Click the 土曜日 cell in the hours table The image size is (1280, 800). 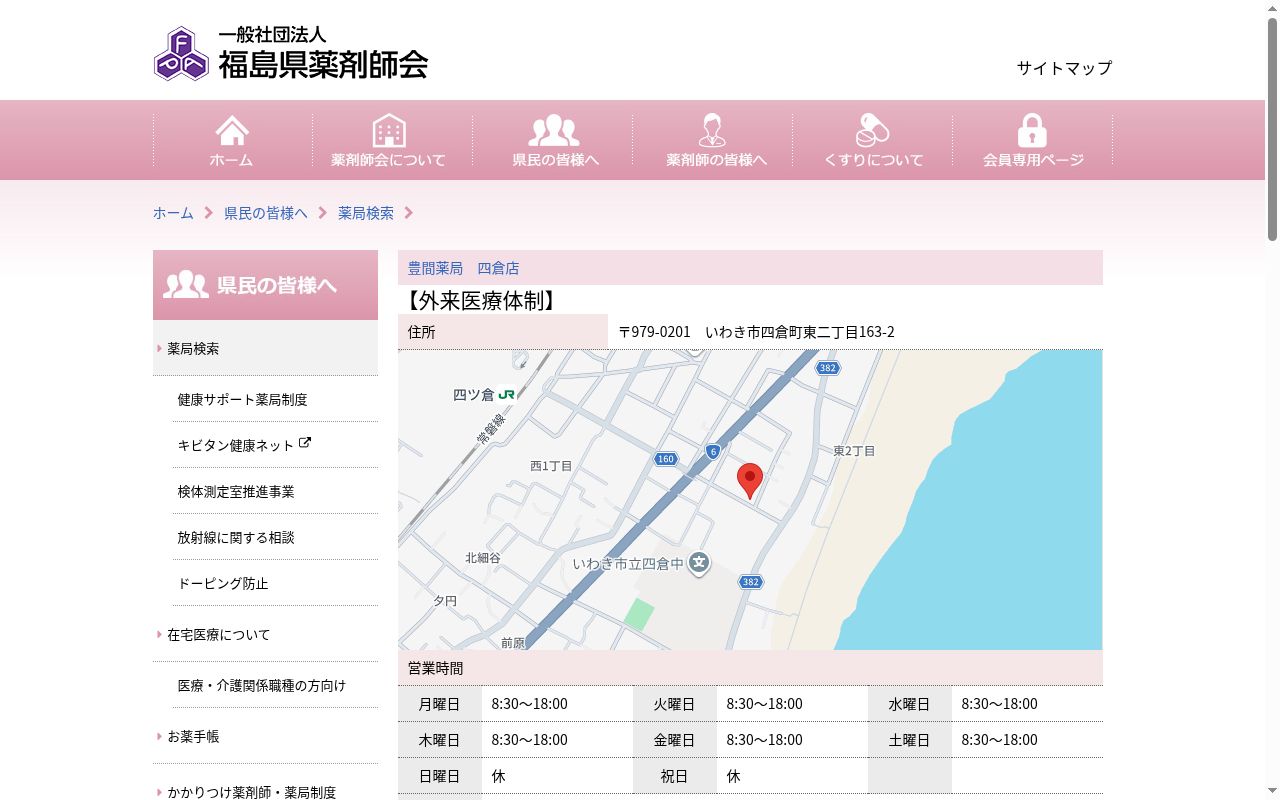(x=909, y=740)
